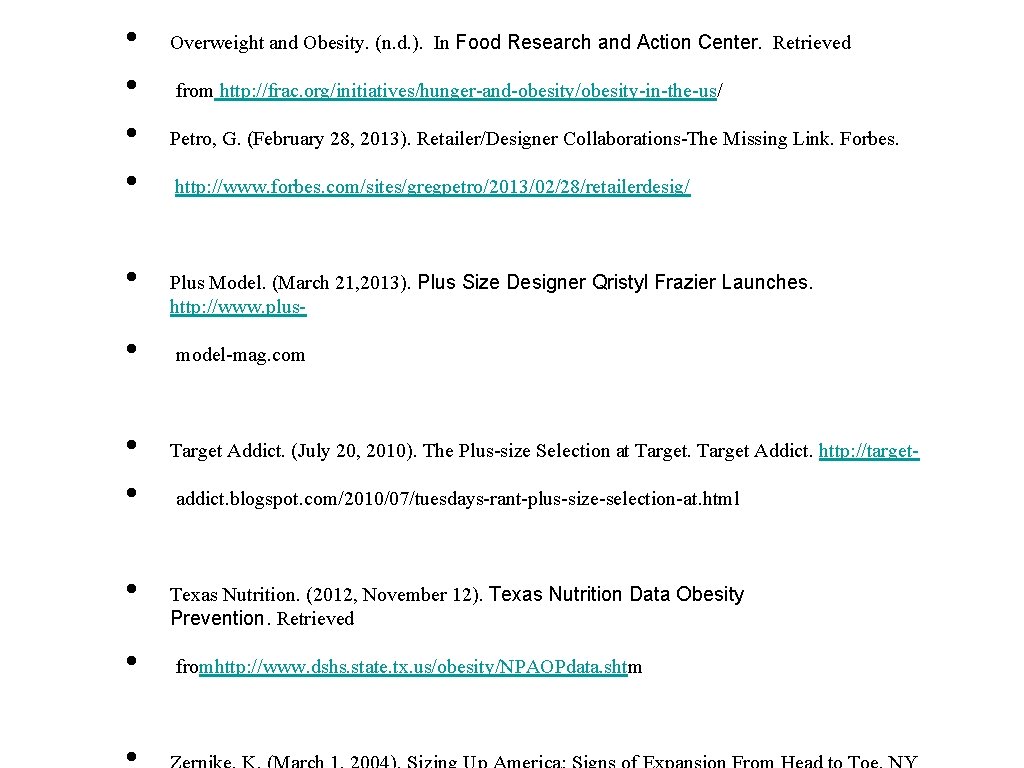Click 'Texas Nutrition Data Obesity' title text

click(616, 594)
